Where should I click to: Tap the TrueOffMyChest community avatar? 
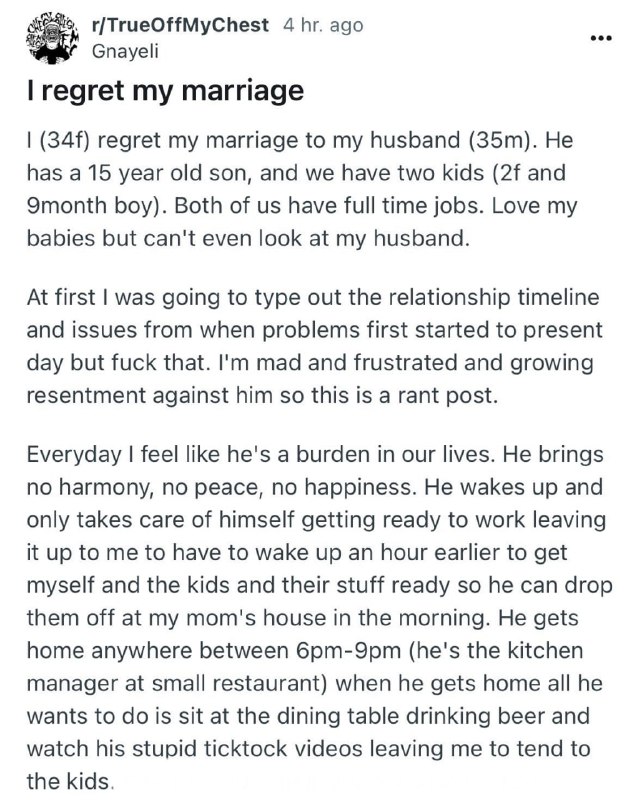tap(51, 39)
